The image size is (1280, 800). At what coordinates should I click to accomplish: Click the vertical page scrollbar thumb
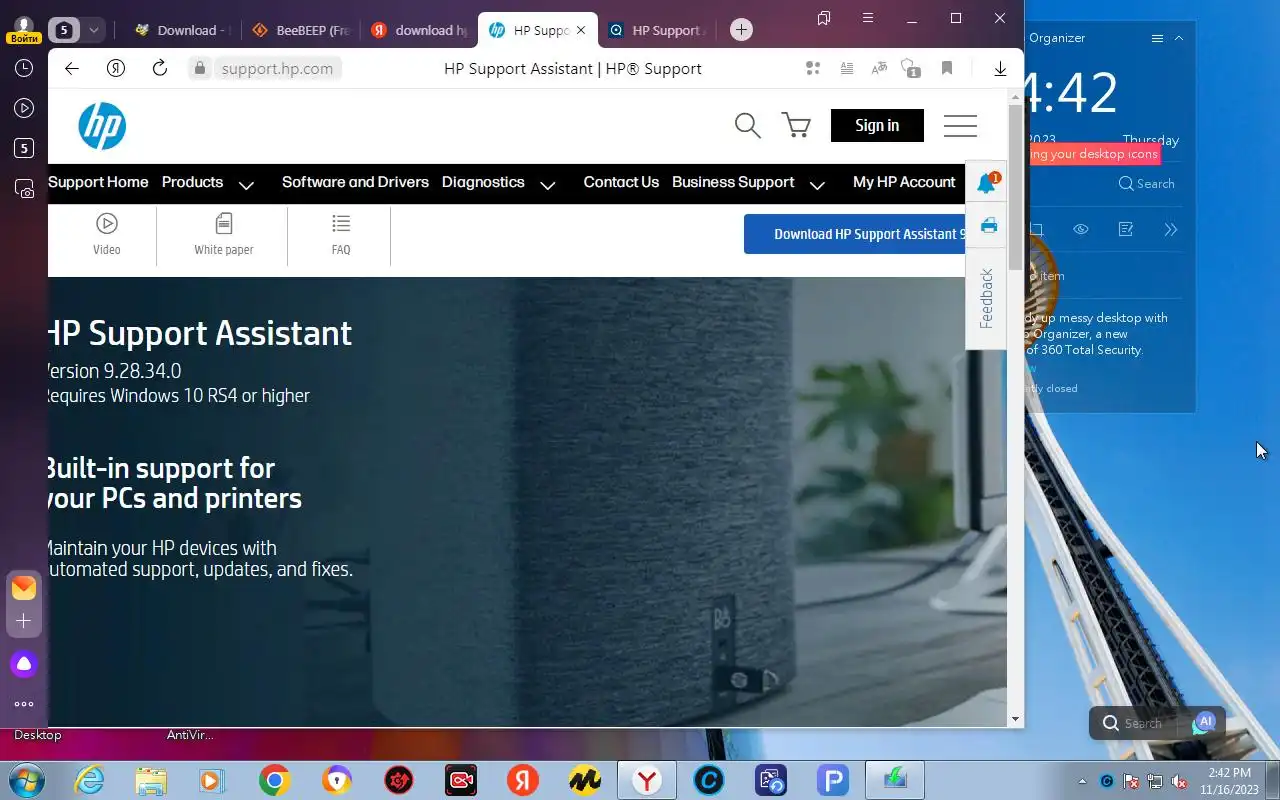[1015, 186]
